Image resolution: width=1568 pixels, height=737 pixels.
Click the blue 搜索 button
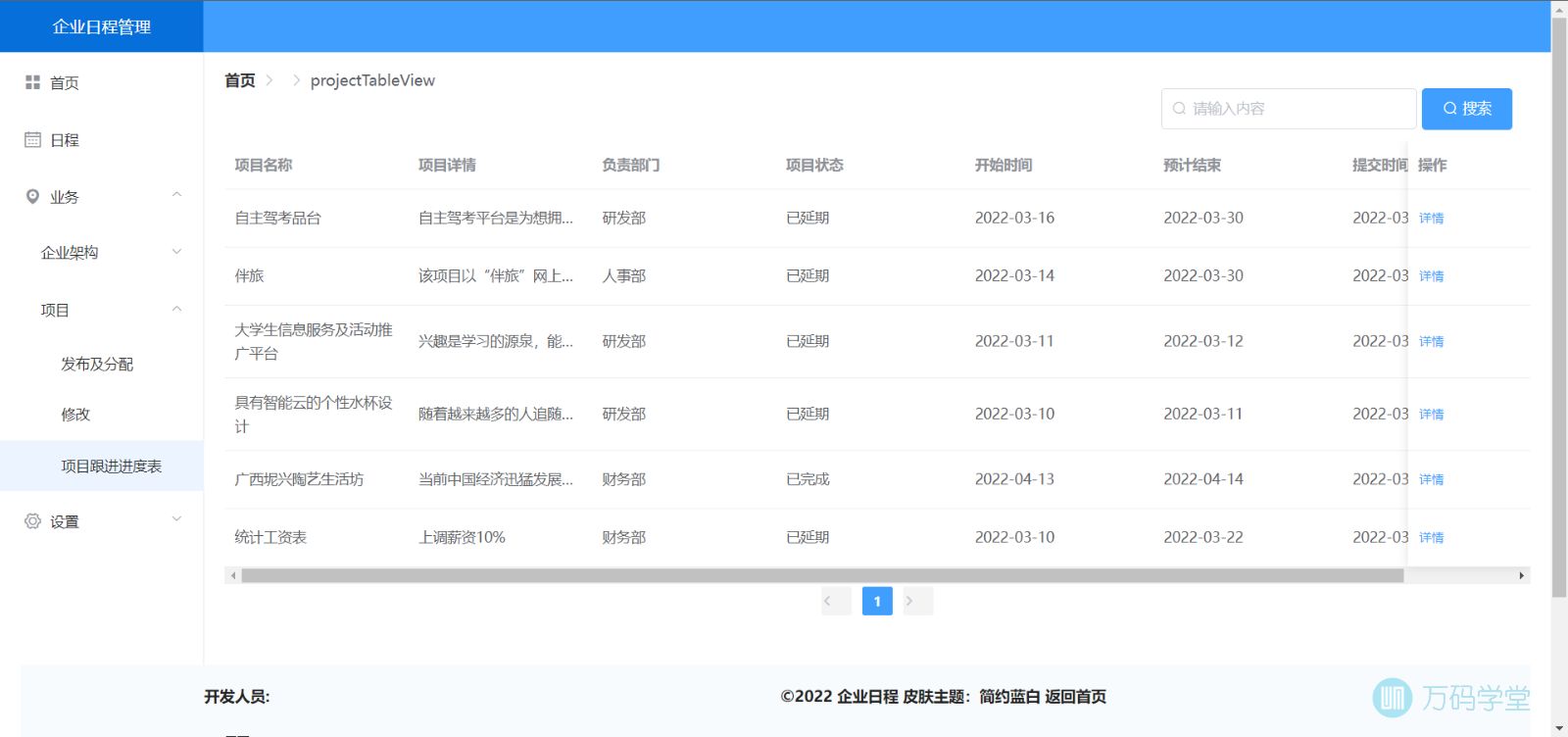pyautogui.click(x=1466, y=109)
